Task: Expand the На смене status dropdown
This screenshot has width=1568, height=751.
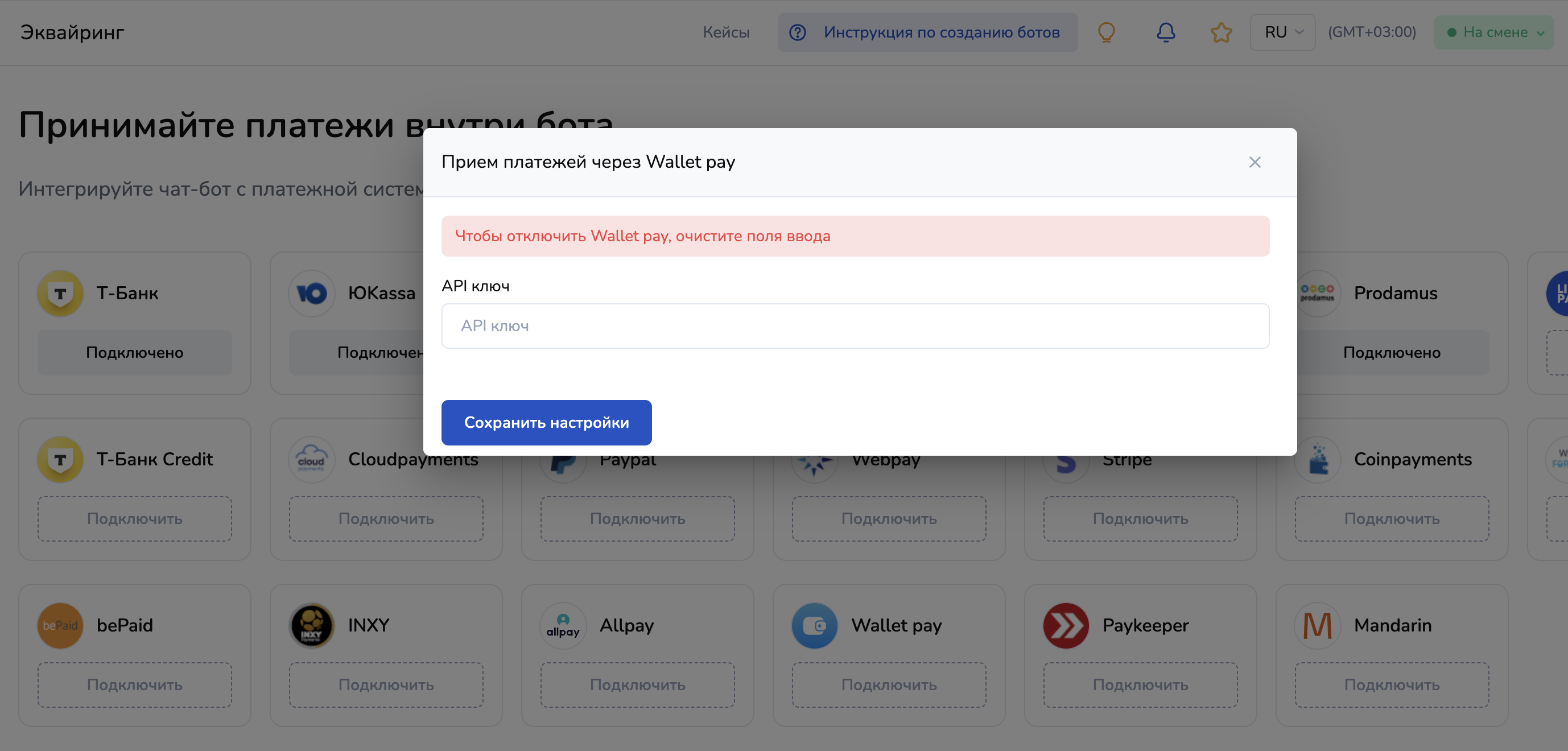Action: (1495, 32)
